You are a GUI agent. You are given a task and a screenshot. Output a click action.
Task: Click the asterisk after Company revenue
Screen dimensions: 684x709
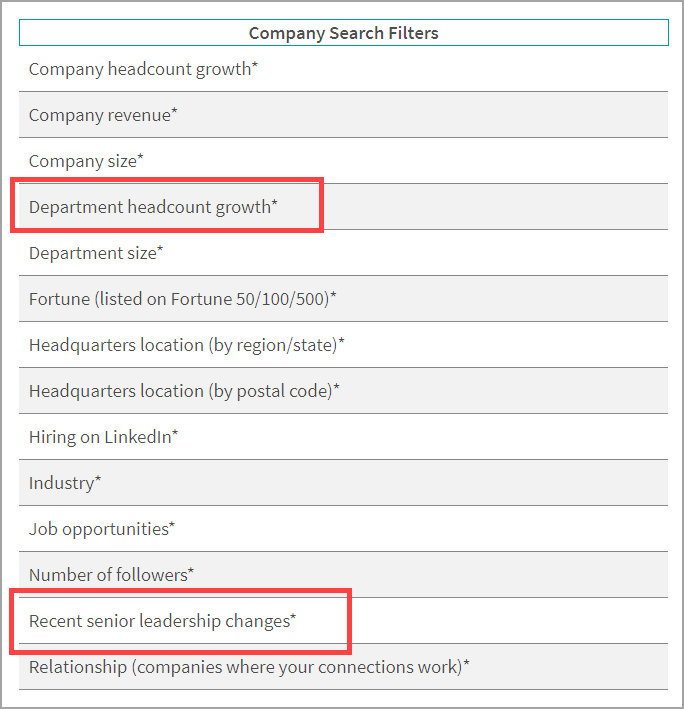[174, 112]
